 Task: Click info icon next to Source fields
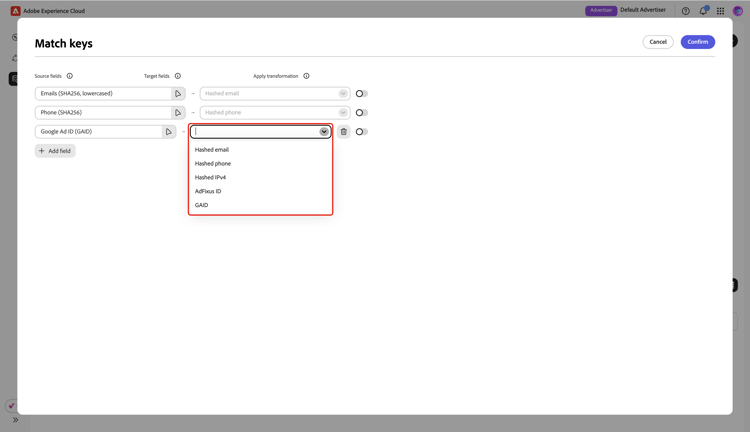[70, 76]
